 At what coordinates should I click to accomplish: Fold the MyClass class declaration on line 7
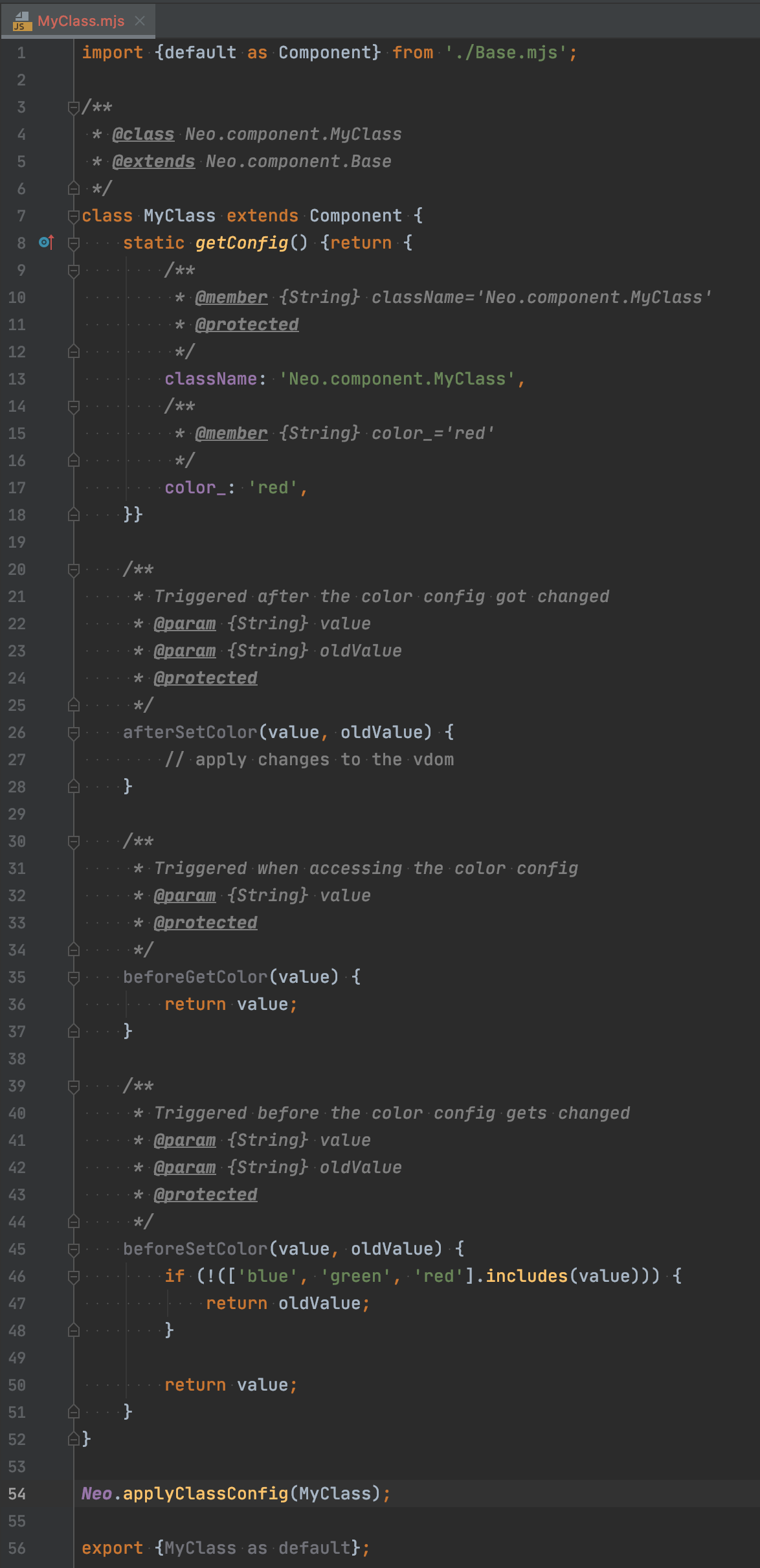[73, 216]
